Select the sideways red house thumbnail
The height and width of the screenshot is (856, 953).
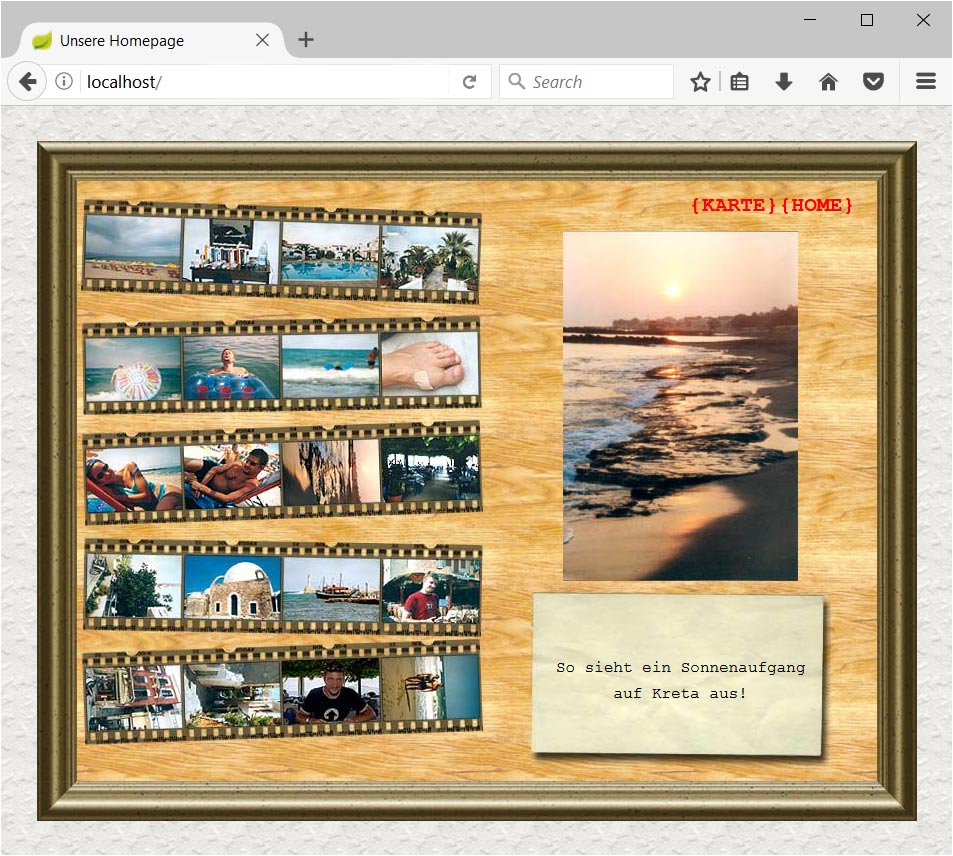click(x=134, y=699)
